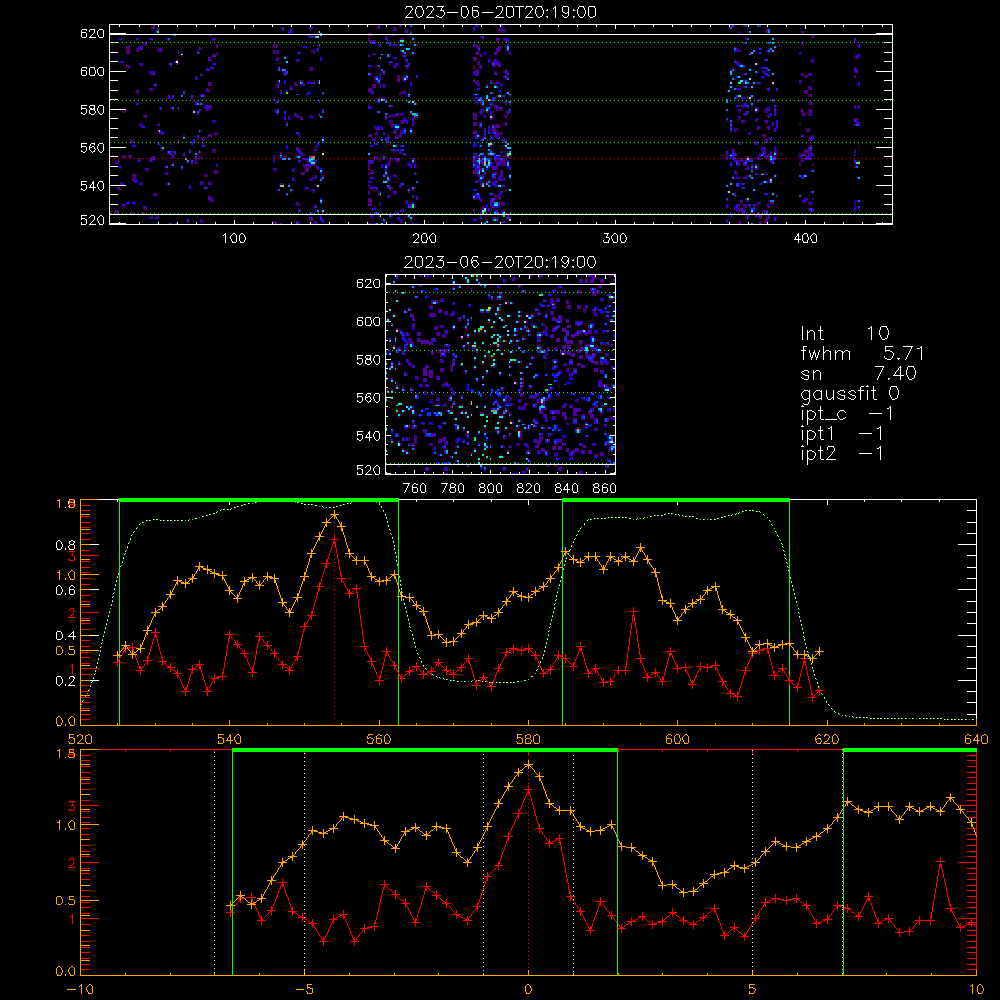This screenshot has height=1000, width=1000.
Task: Click the x-axis label 5 of the bottom plot
Action: [x=753, y=989]
